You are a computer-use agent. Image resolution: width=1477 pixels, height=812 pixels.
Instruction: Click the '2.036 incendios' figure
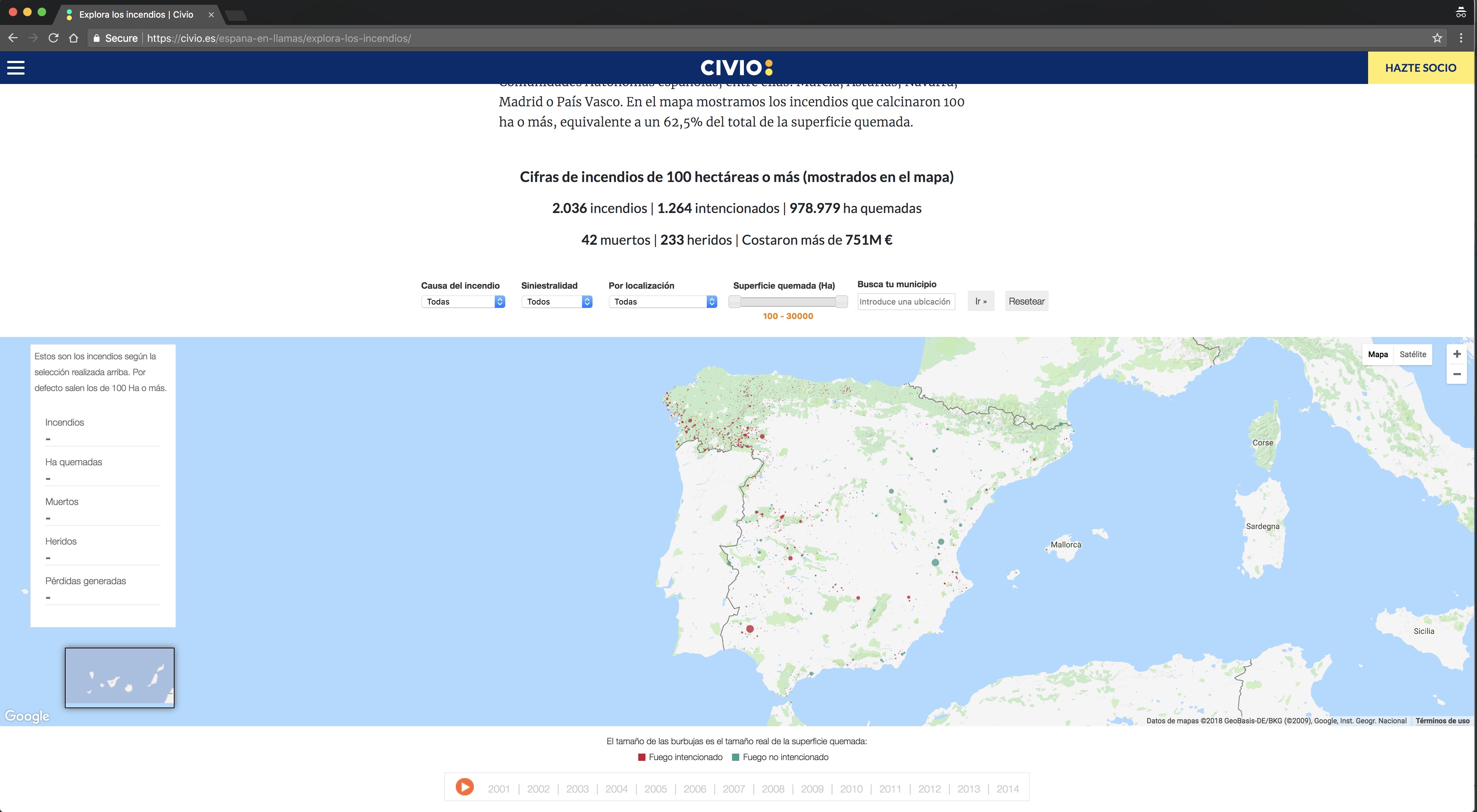tap(599, 208)
